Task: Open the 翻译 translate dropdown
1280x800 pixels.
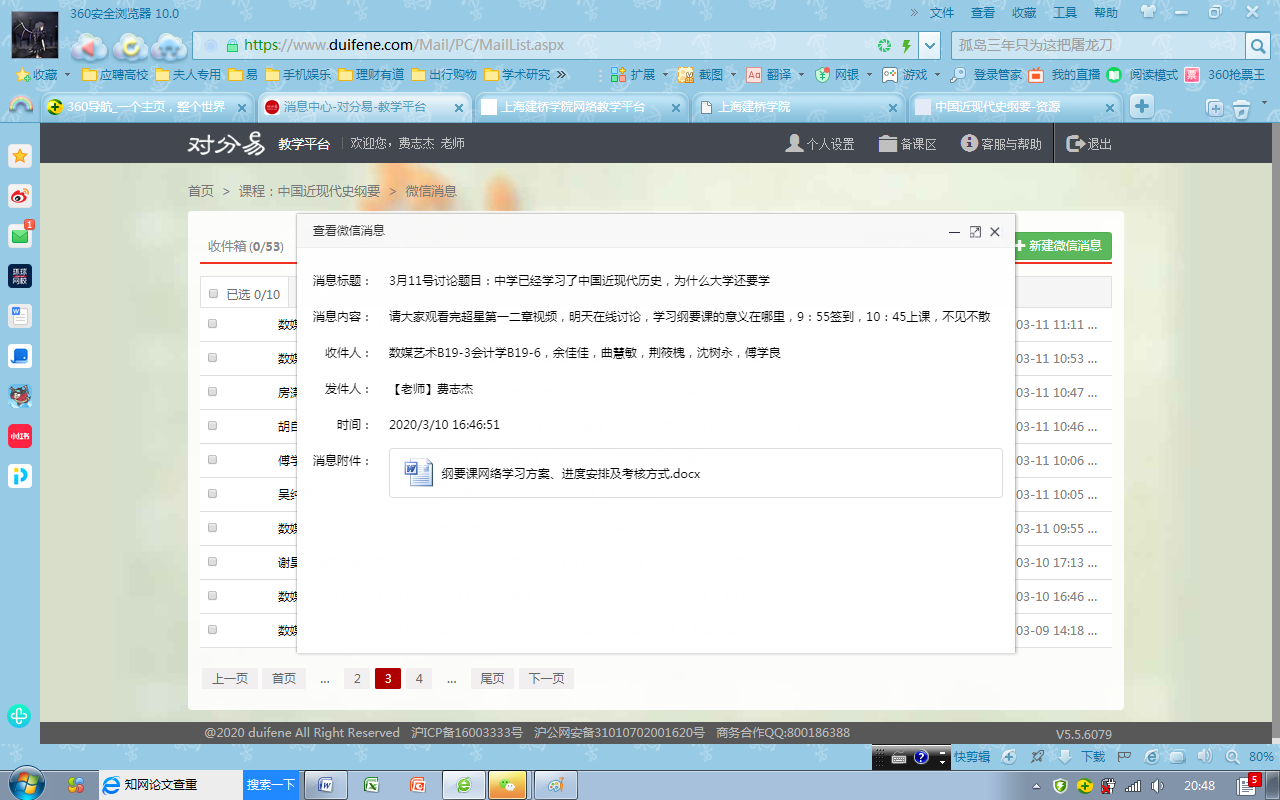Action: click(800, 75)
